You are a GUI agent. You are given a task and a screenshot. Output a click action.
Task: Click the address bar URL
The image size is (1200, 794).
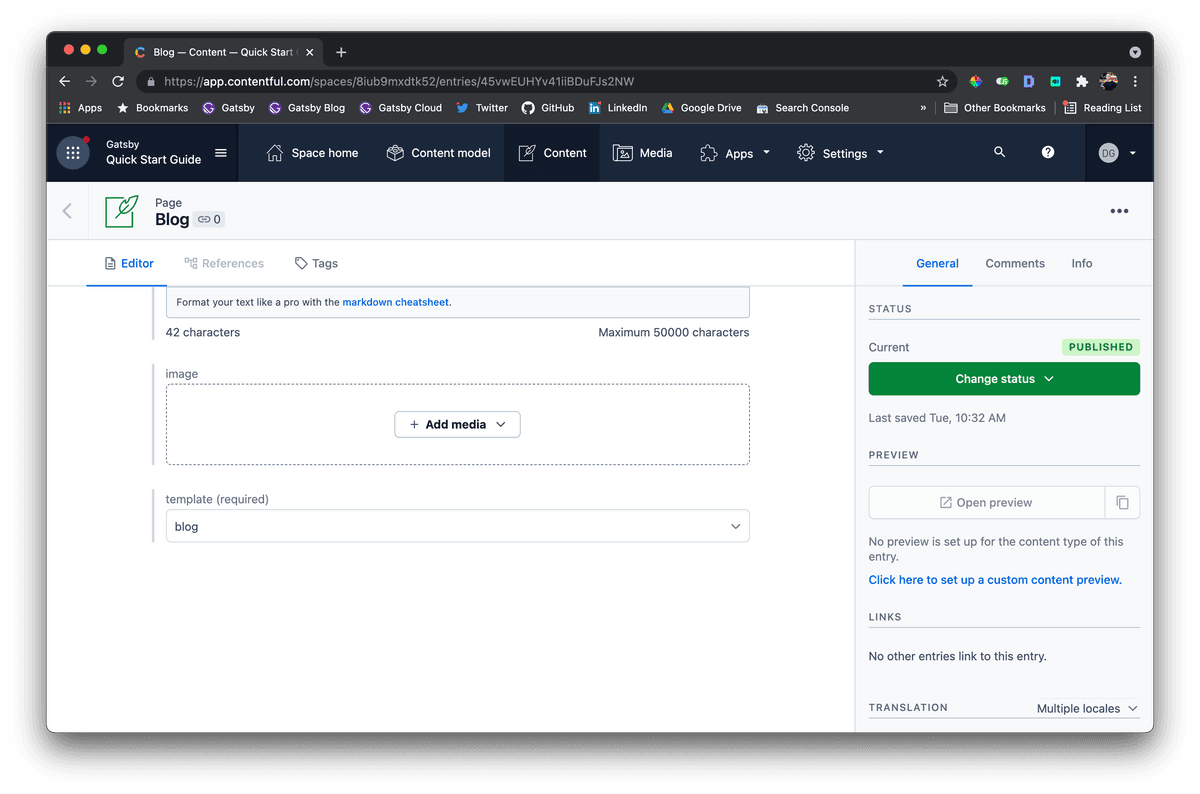(398, 82)
